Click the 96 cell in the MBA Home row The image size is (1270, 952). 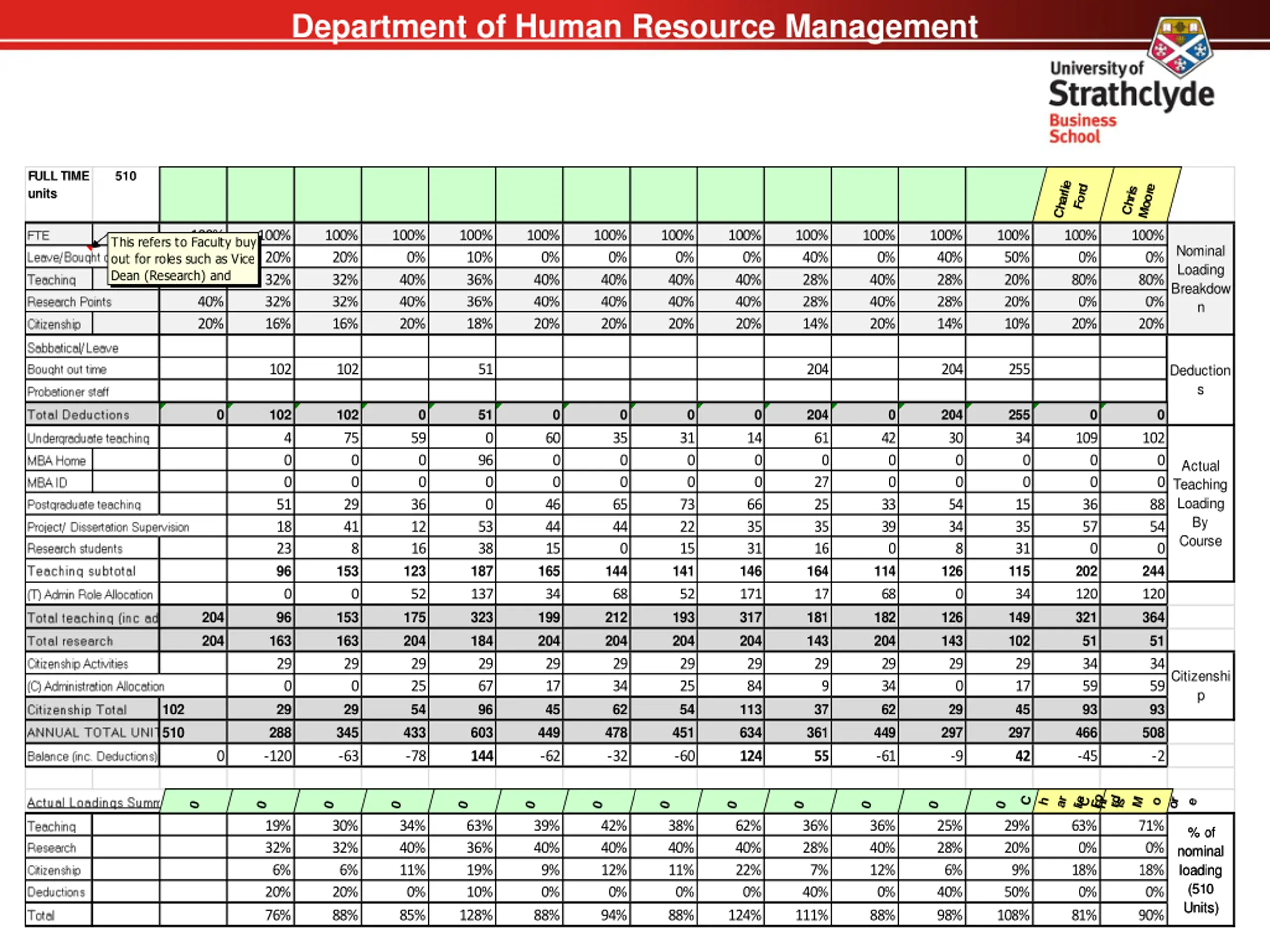tap(462, 460)
